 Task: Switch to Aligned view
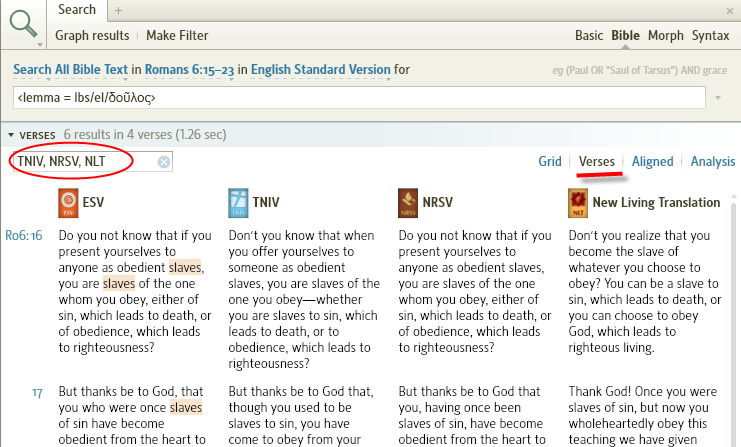coord(653,162)
